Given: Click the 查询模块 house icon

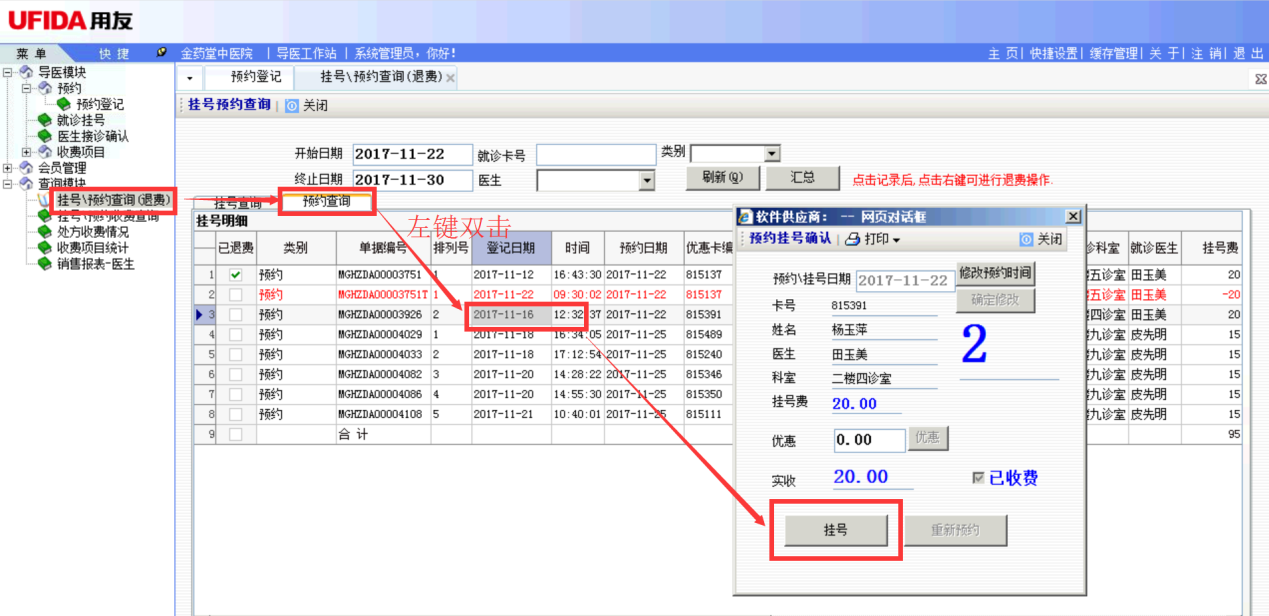Looking at the screenshot, I should coord(26,184).
